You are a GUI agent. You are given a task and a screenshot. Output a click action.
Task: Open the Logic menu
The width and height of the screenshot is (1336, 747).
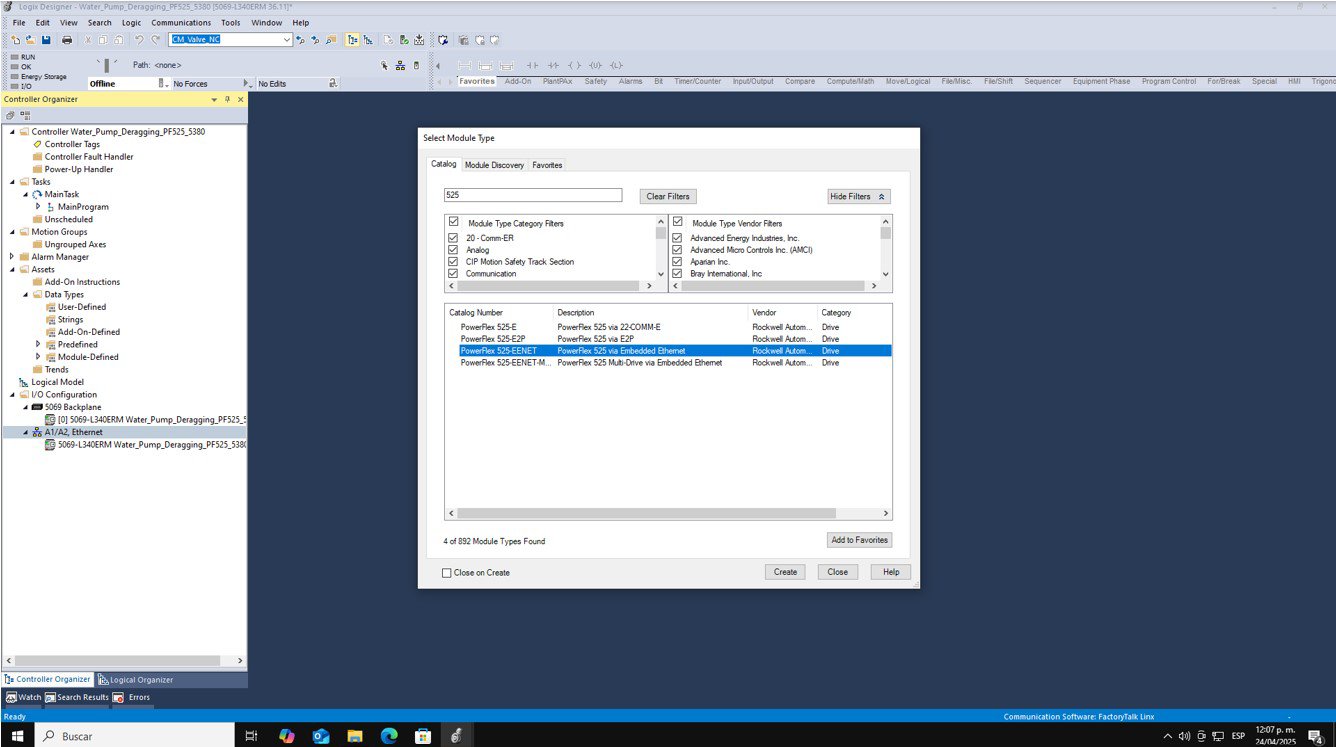131,22
